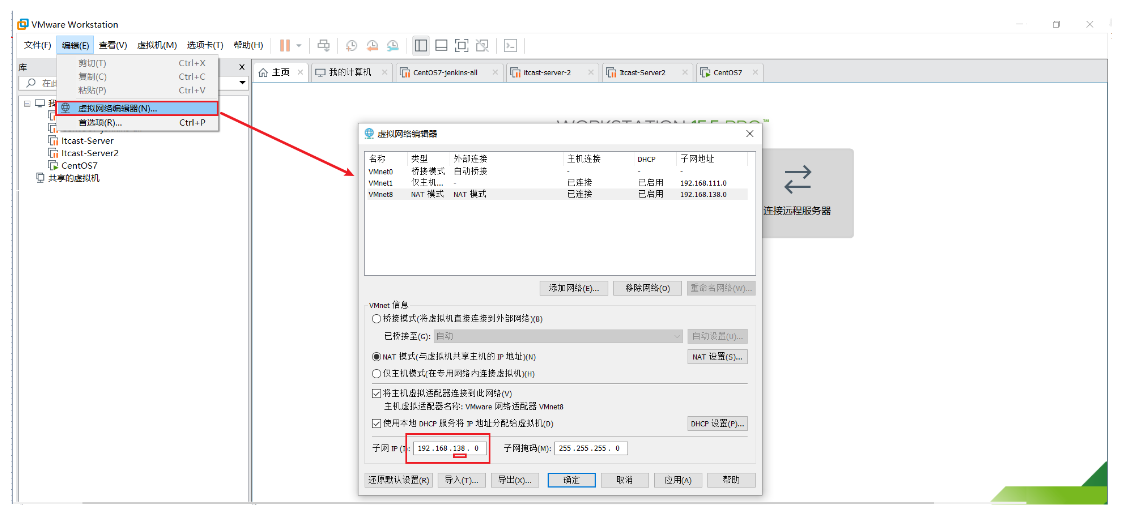Viewport: 1124px width, 519px height.
Task: Select NAT 模式 radio button
Action: click(x=377, y=356)
